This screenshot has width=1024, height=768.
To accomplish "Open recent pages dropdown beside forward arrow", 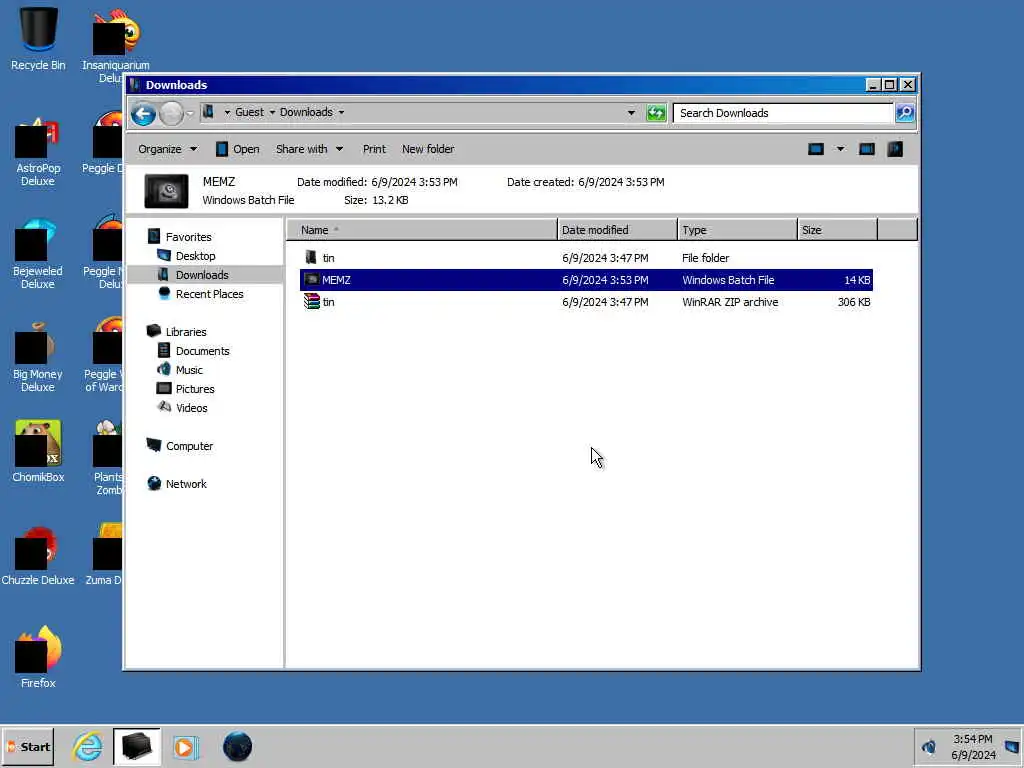I will point(190,114).
